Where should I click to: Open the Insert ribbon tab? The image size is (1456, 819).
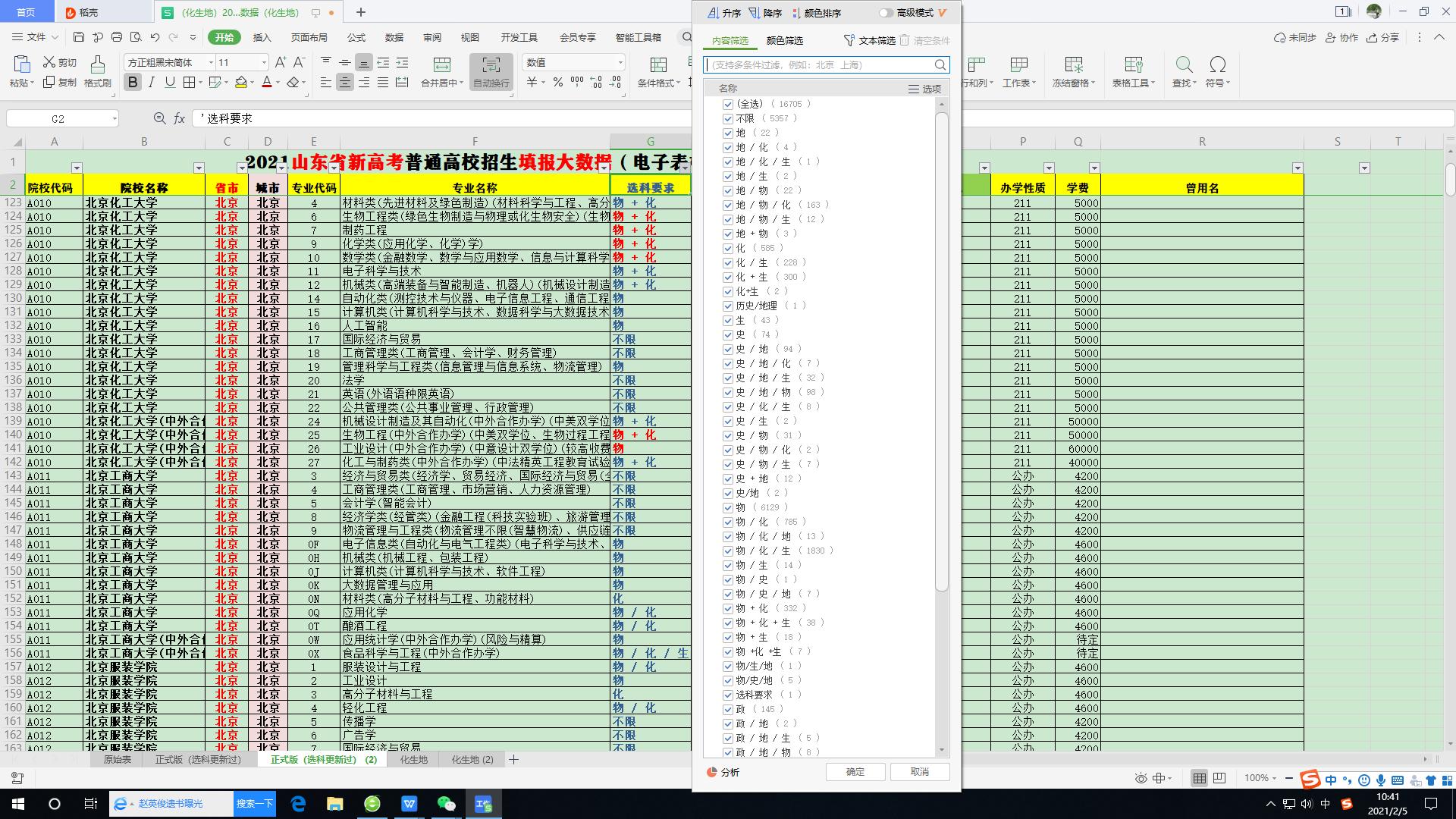(262, 37)
